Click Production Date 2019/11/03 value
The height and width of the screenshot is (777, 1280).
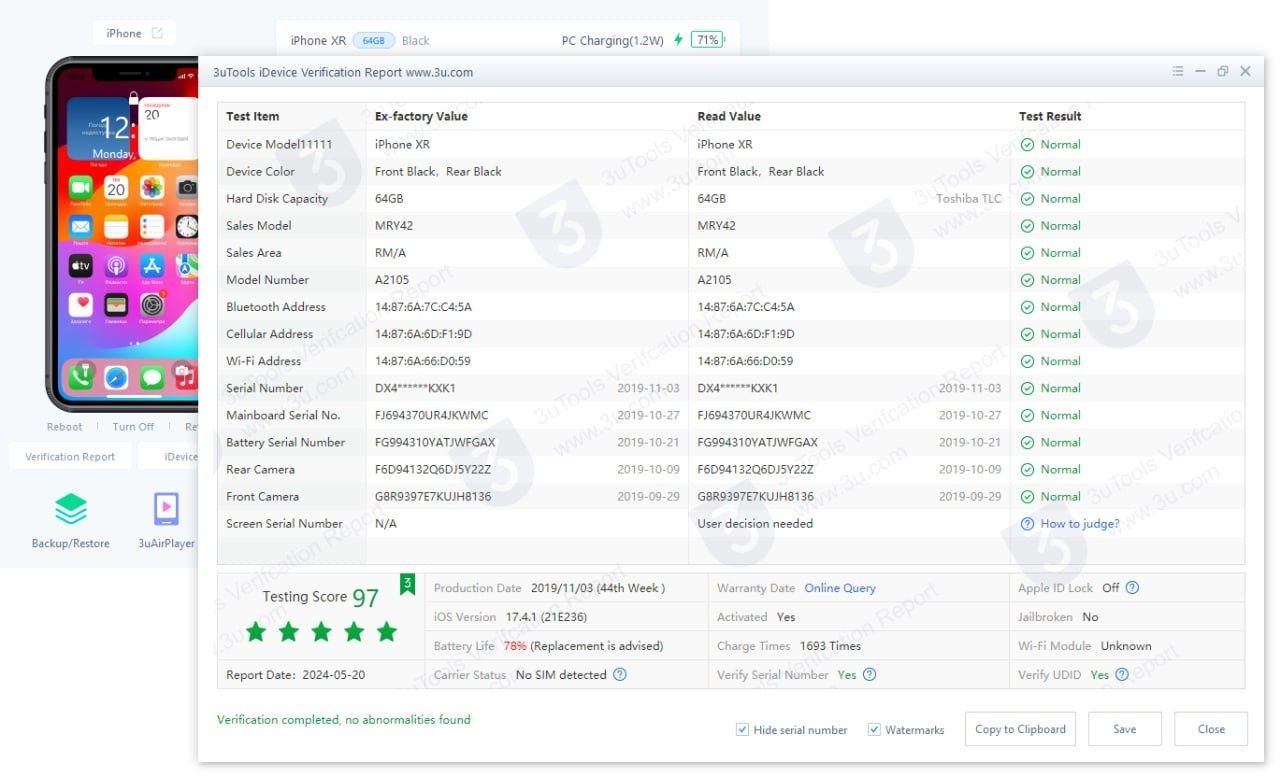click(598, 588)
